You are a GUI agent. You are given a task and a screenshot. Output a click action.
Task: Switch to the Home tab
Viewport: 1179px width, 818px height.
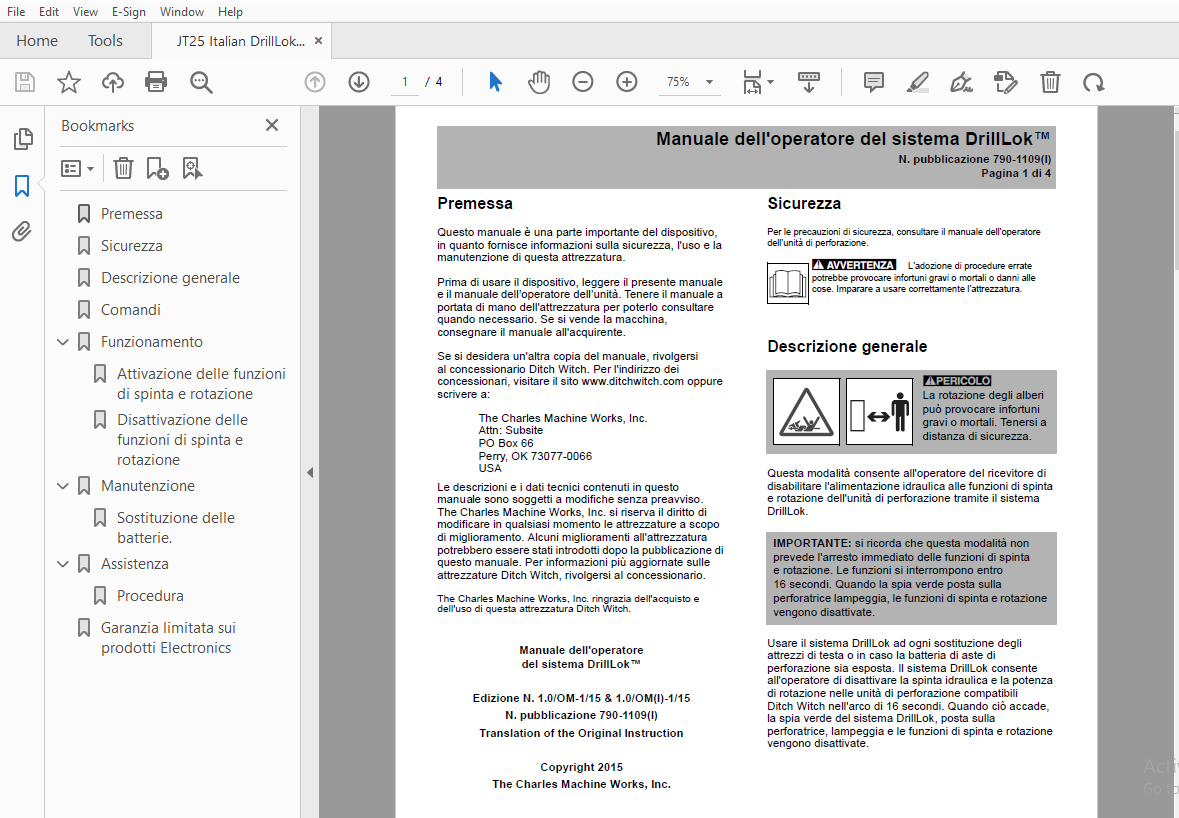pos(37,41)
